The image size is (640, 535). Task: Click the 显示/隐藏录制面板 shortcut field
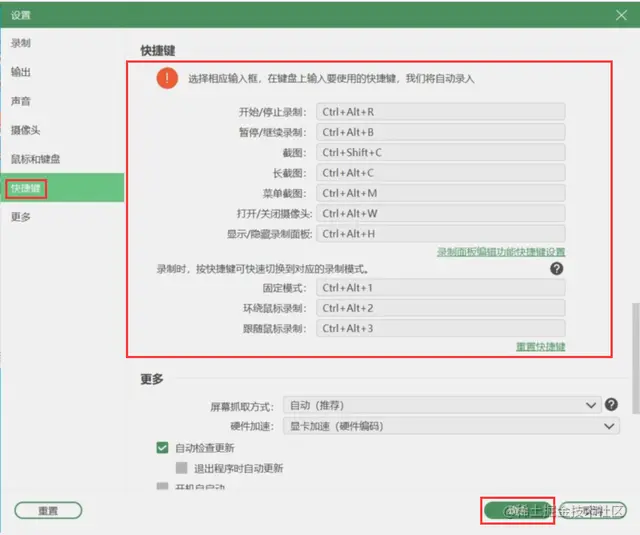pyautogui.click(x=440, y=234)
